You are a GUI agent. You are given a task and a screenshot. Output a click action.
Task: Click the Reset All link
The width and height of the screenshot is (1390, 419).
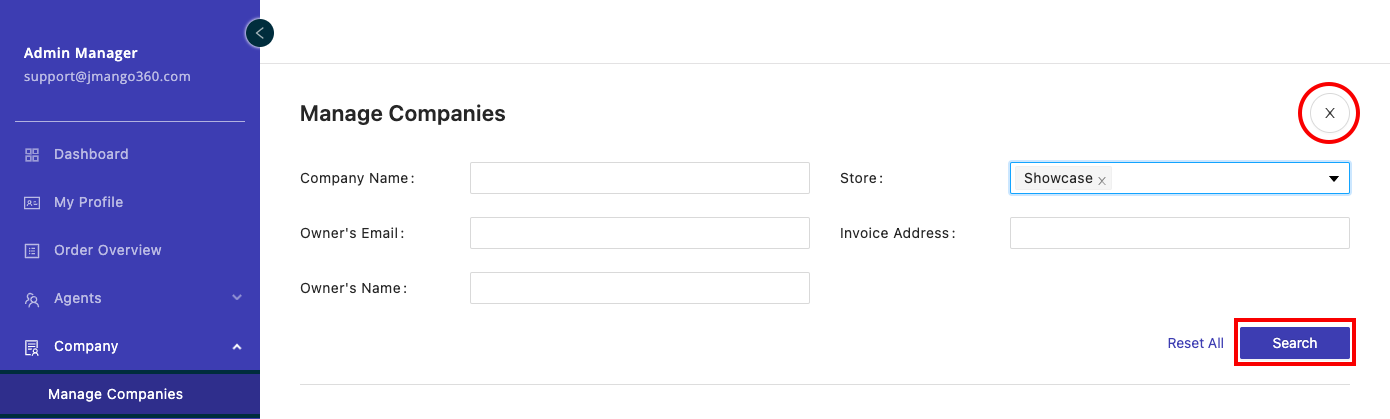[1195, 343]
